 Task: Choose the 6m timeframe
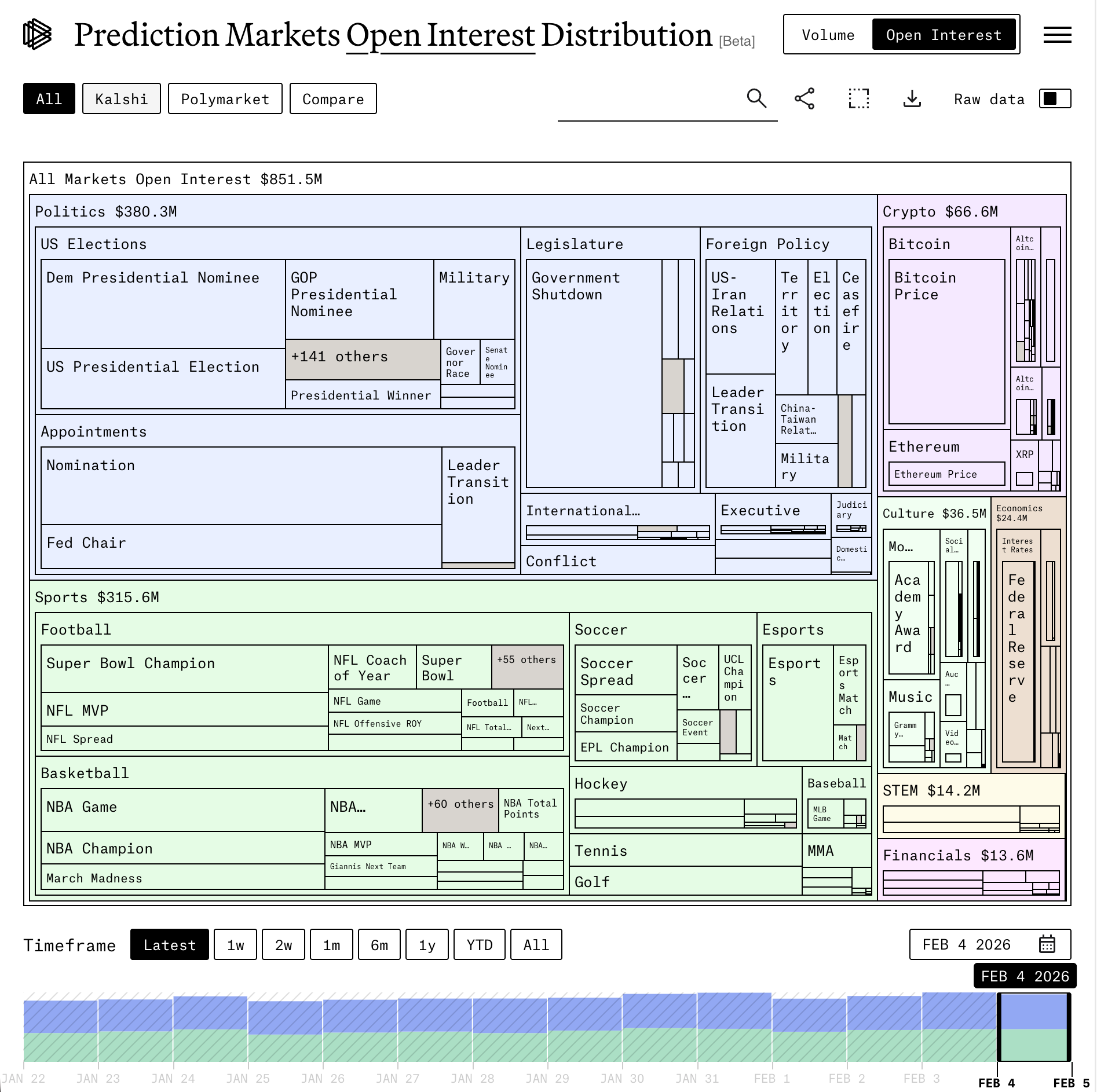(379, 944)
